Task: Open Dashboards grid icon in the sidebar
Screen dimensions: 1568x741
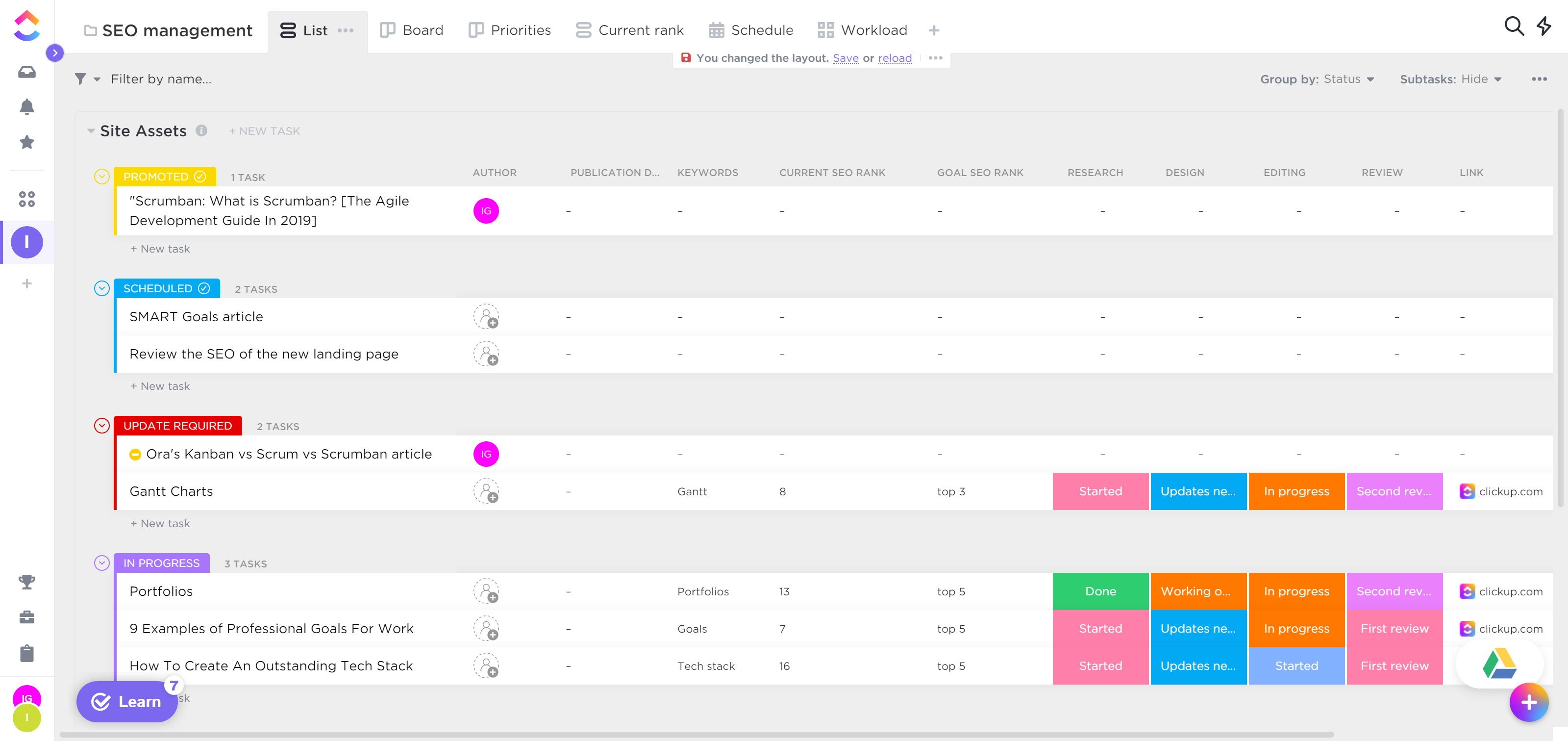Action: pyautogui.click(x=26, y=199)
